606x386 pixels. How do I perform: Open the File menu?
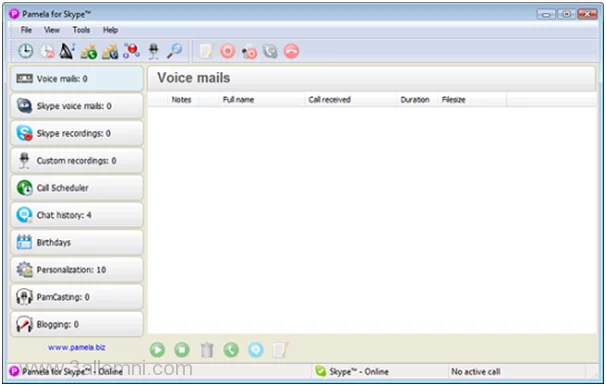[26, 30]
